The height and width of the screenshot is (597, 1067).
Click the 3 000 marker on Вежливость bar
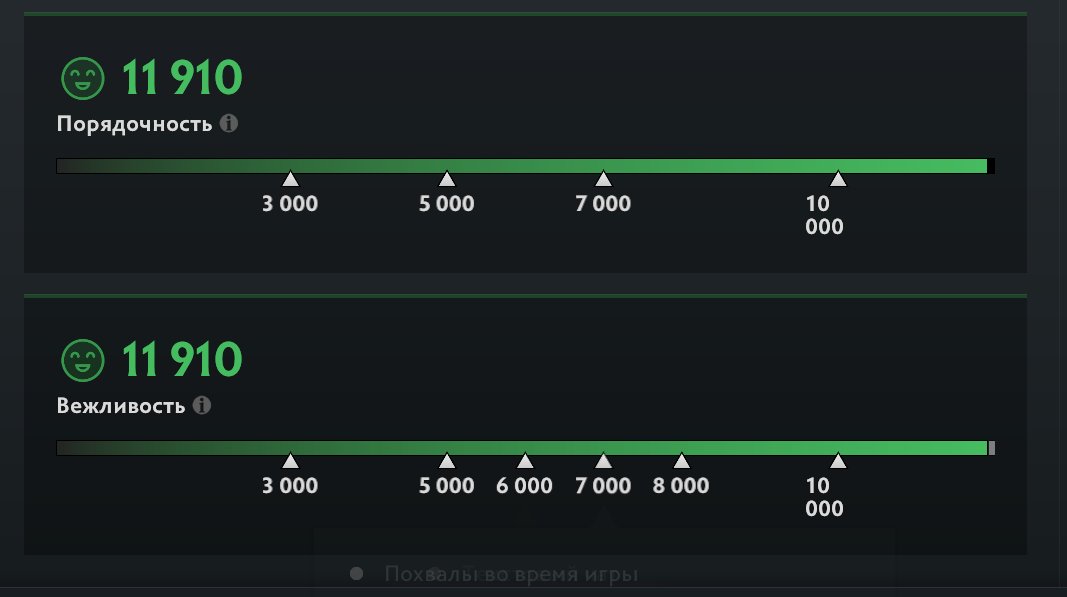tap(290, 461)
